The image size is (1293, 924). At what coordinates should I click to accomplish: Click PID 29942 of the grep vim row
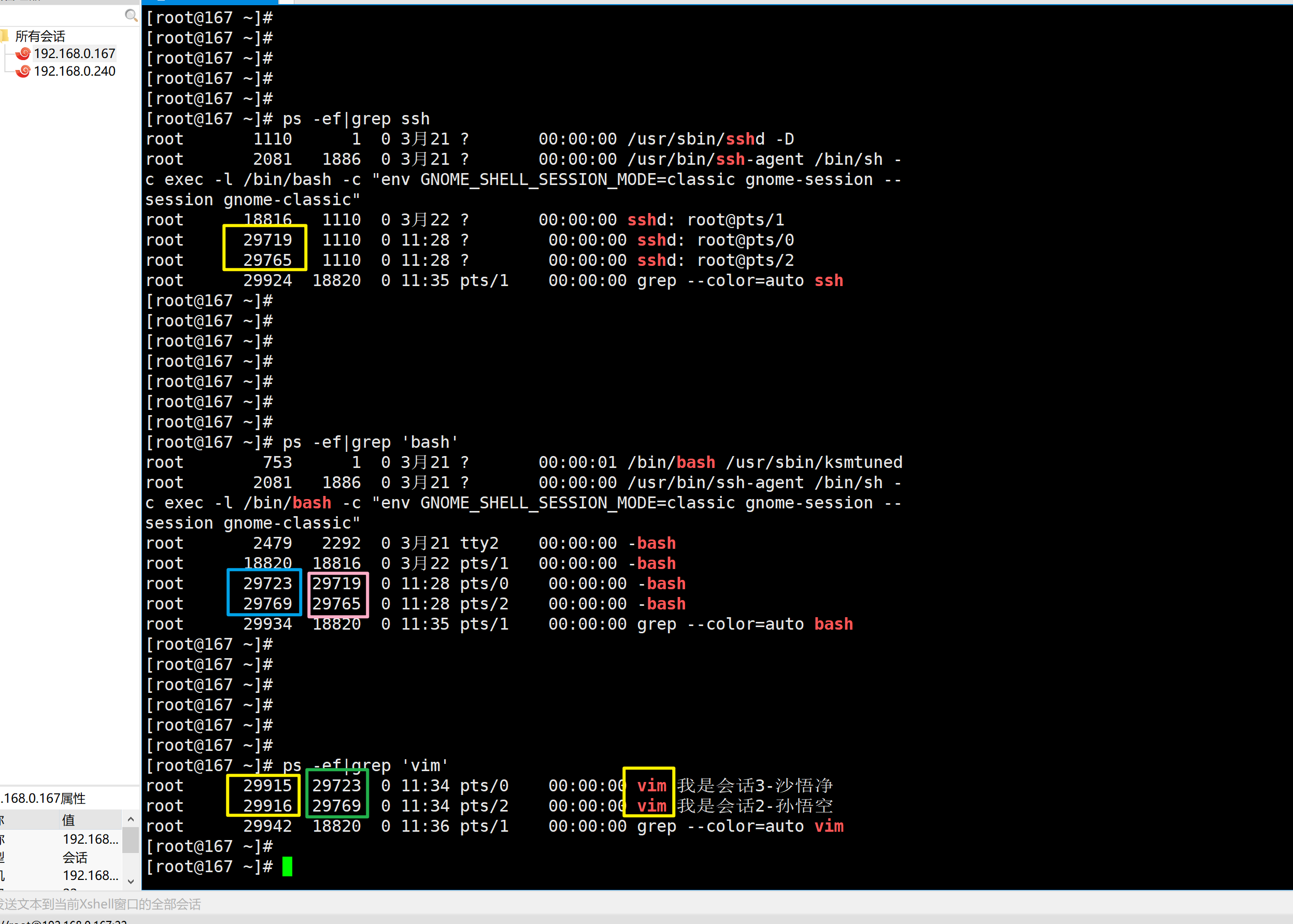pos(267,826)
